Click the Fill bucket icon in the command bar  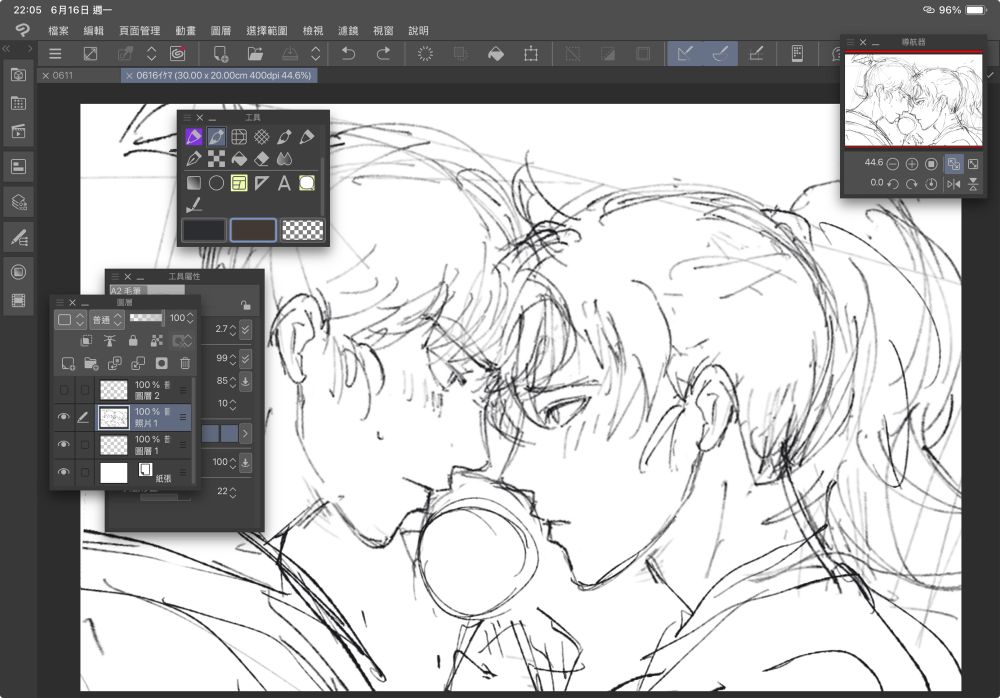point(496,54)
